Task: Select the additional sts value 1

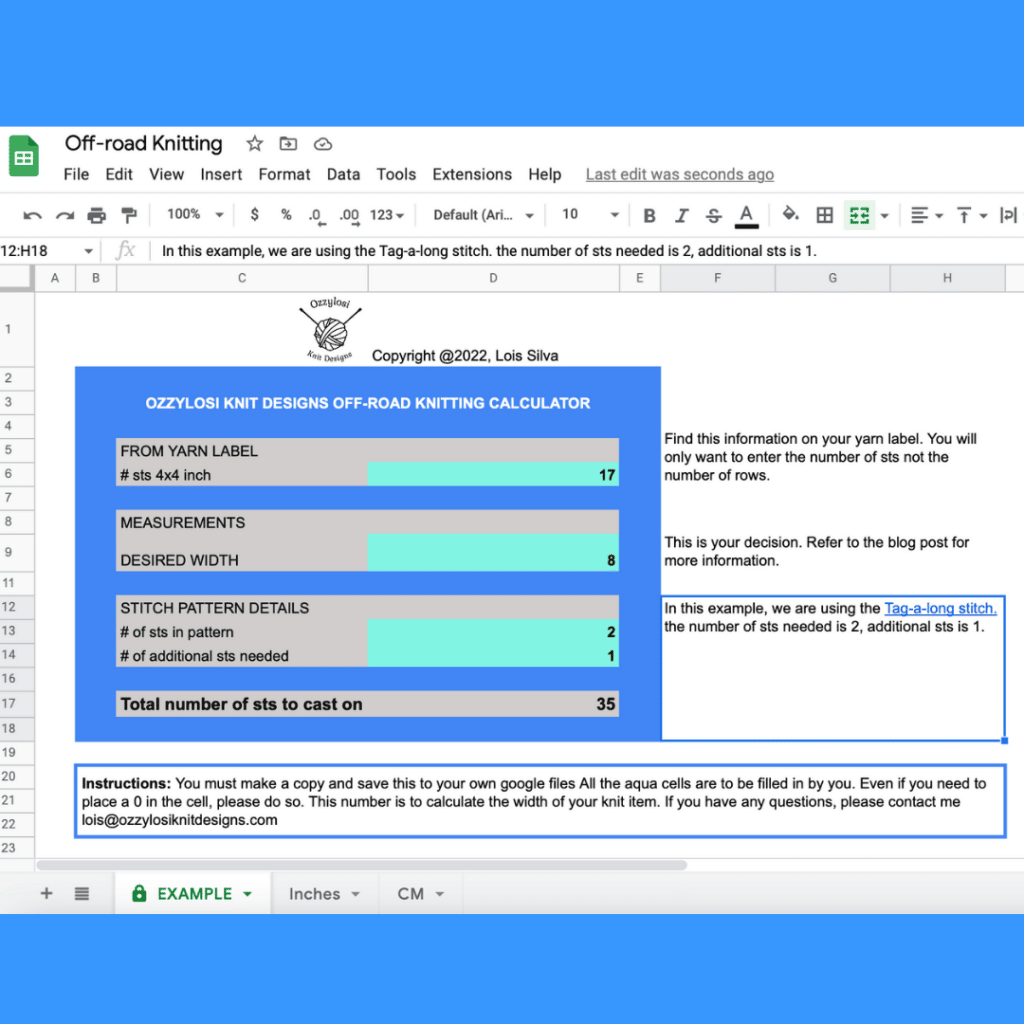Action: tap(493, 655)
